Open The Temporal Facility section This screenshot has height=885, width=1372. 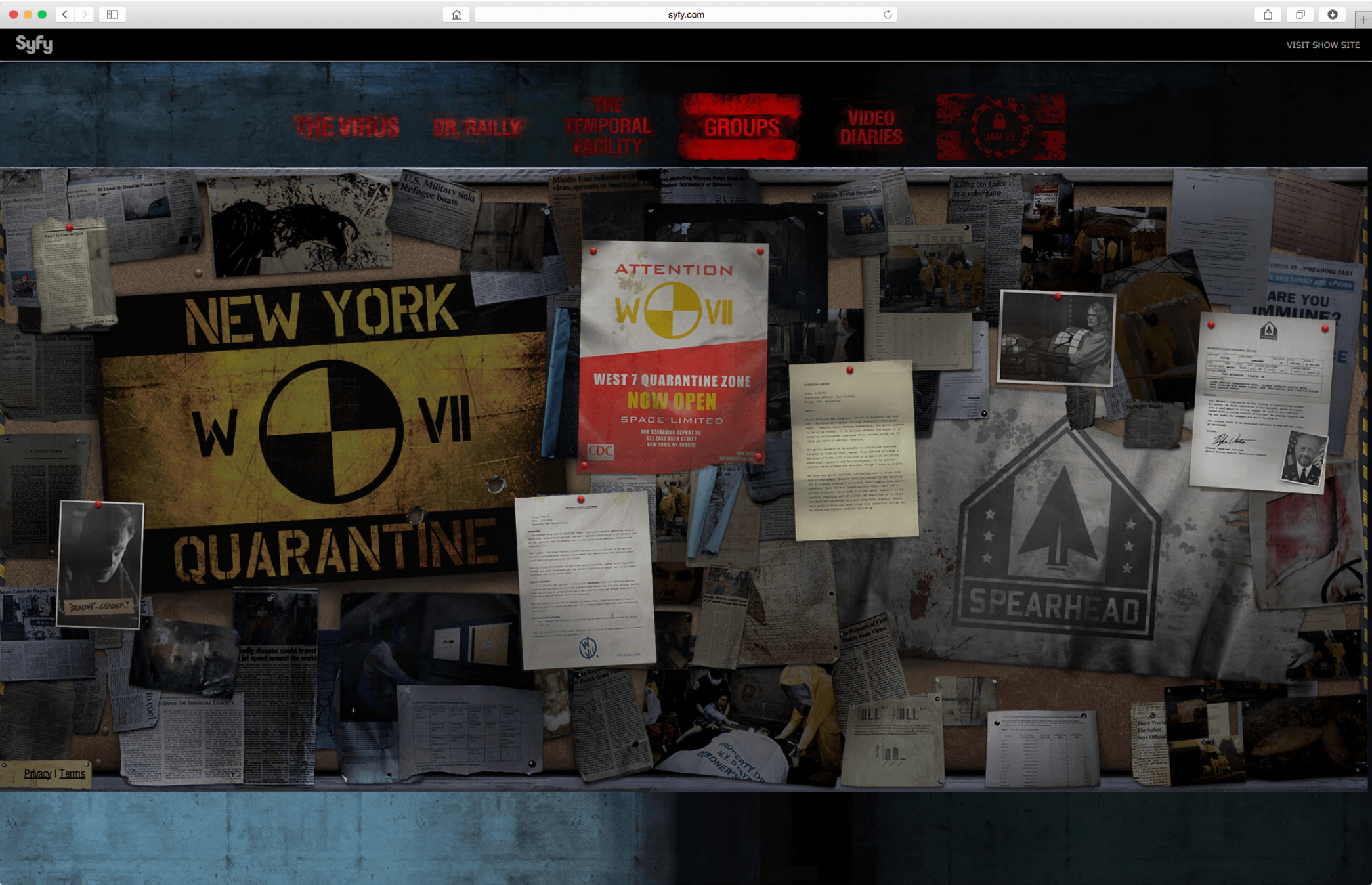[x=608, y=126]
